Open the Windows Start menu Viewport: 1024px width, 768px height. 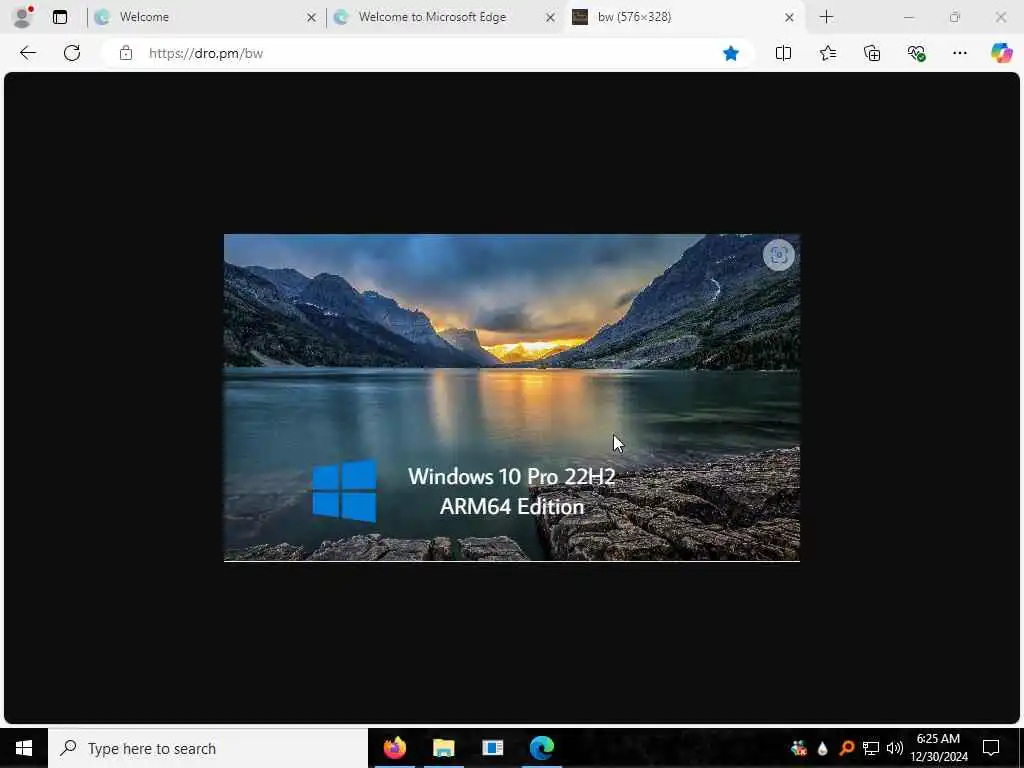tap(24, 748)
